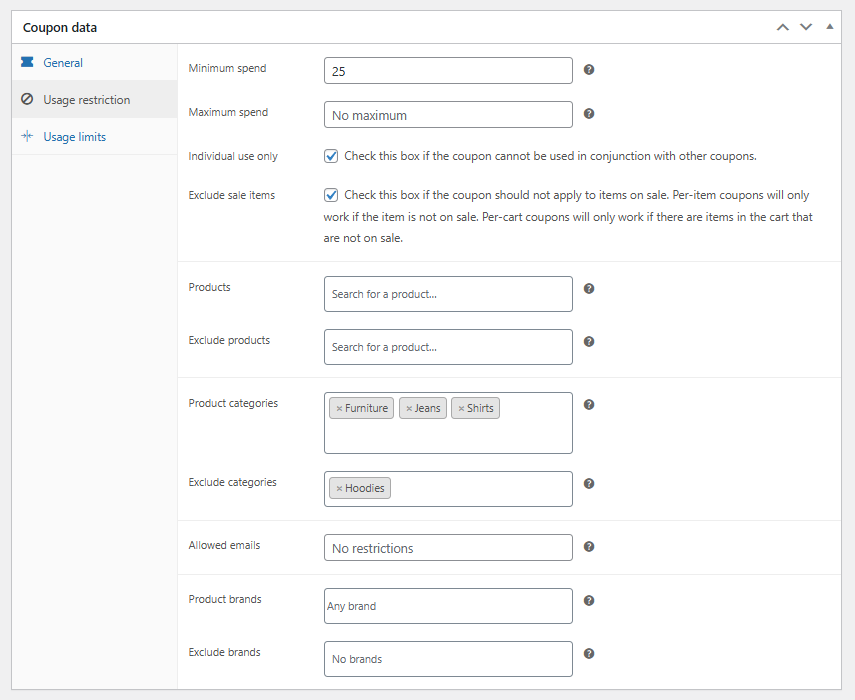Click the General tab's ticket icon

click(26, 62)
